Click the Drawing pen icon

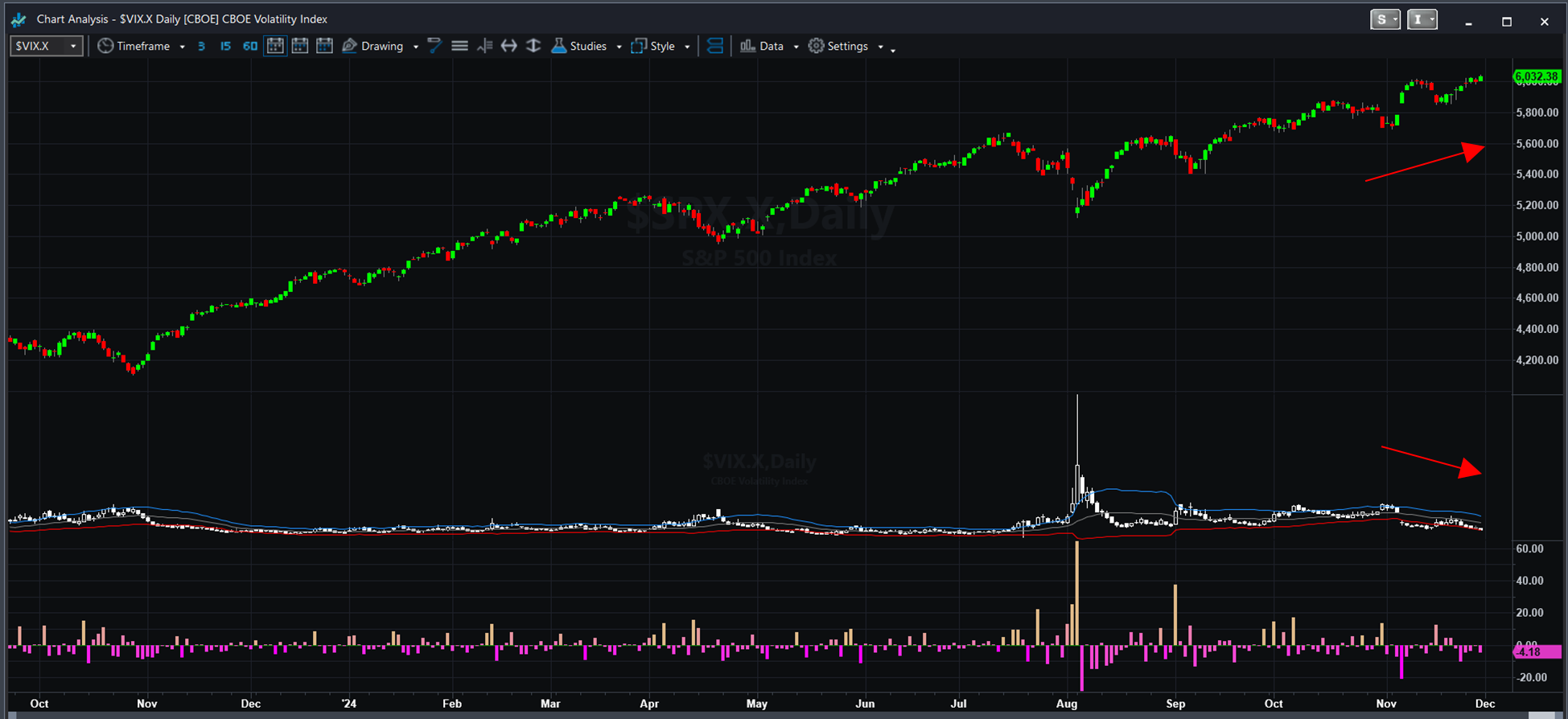click(x=350, y=46)
